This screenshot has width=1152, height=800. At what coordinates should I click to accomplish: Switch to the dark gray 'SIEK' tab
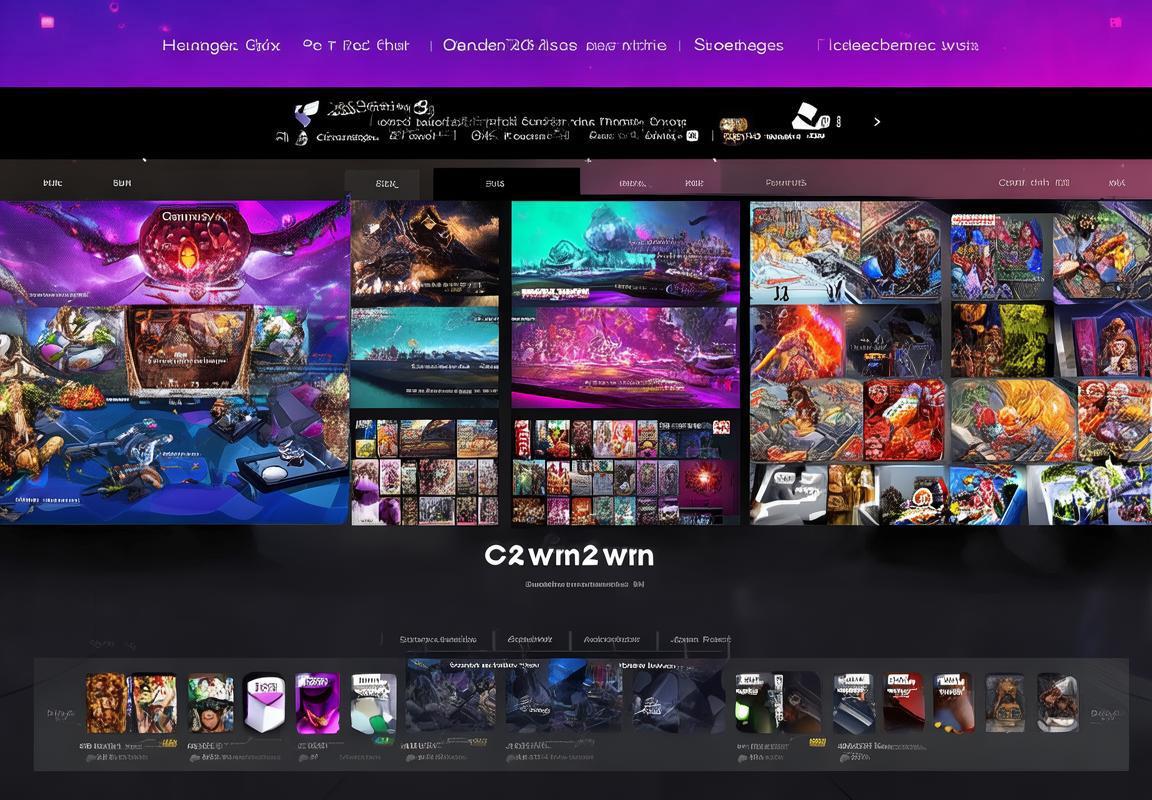(382, 184)
